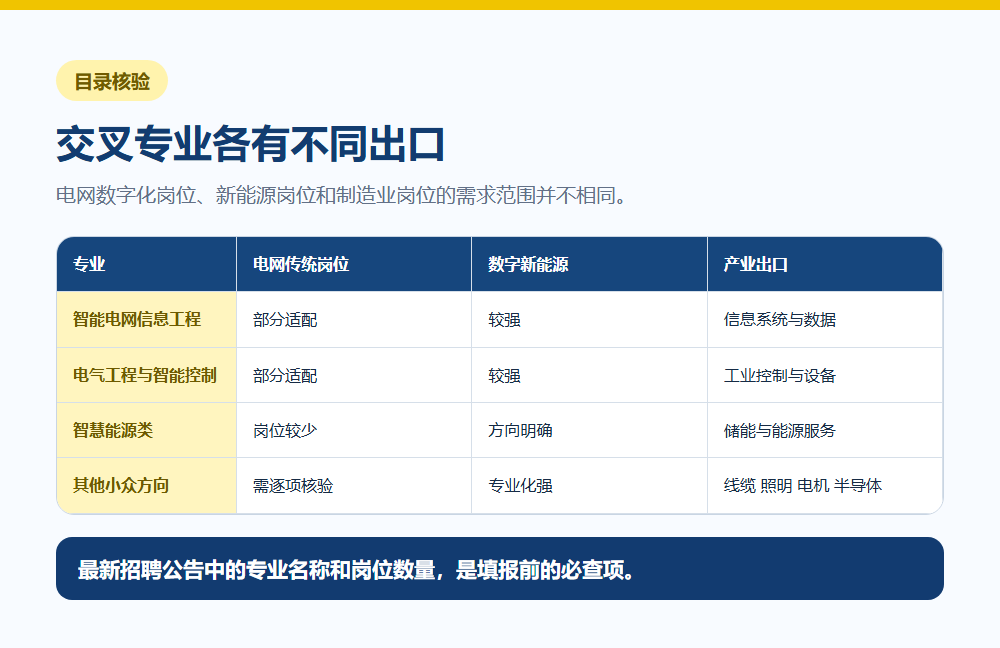Select the heading 交叉专业各有不同出口
The image size is (1000, 648).
(251, 144)
